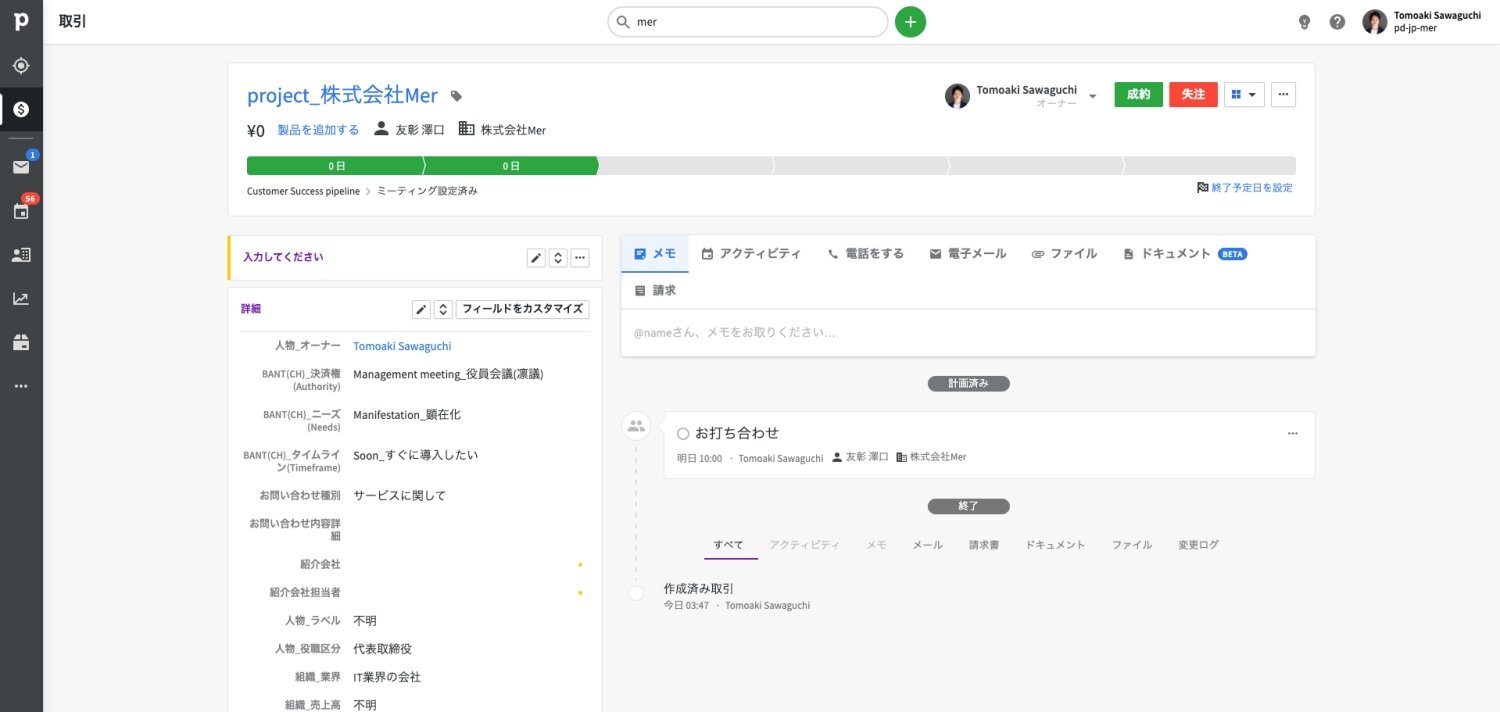Screen dimensions: 1500x712
Task: Click the note input field
Action: tap(967, 332)
